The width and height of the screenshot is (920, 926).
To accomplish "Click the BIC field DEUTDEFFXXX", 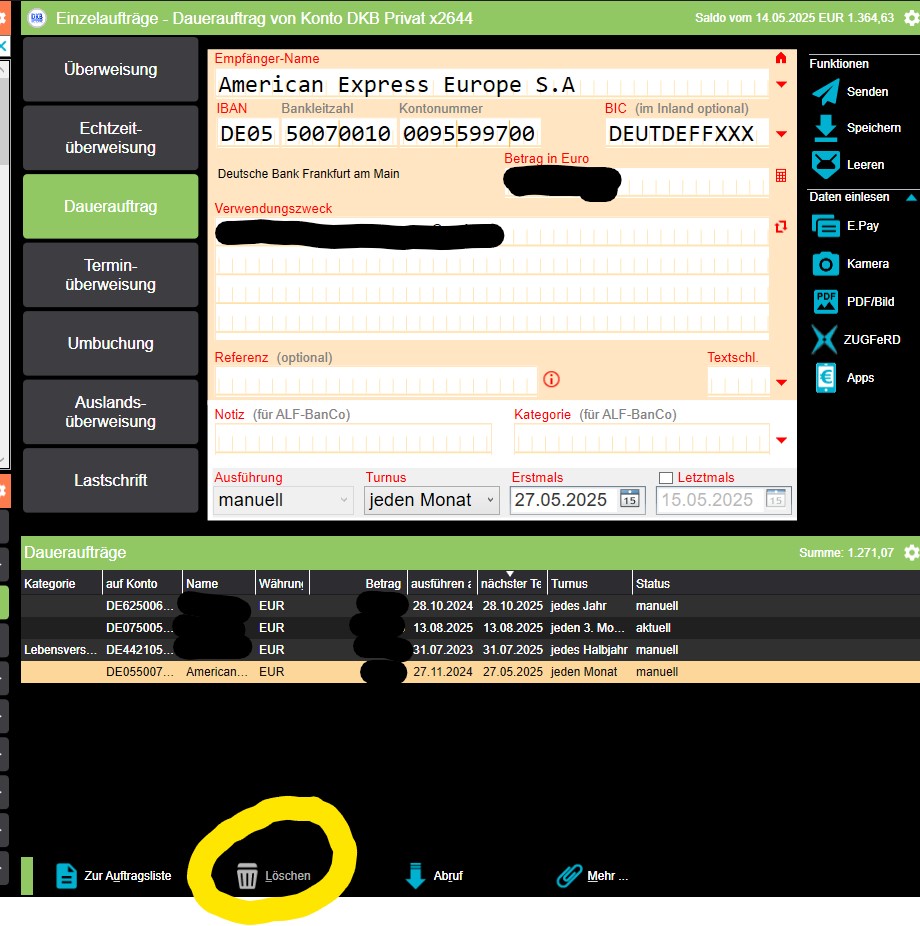I will pyautogui.click(x=687, y=133).
